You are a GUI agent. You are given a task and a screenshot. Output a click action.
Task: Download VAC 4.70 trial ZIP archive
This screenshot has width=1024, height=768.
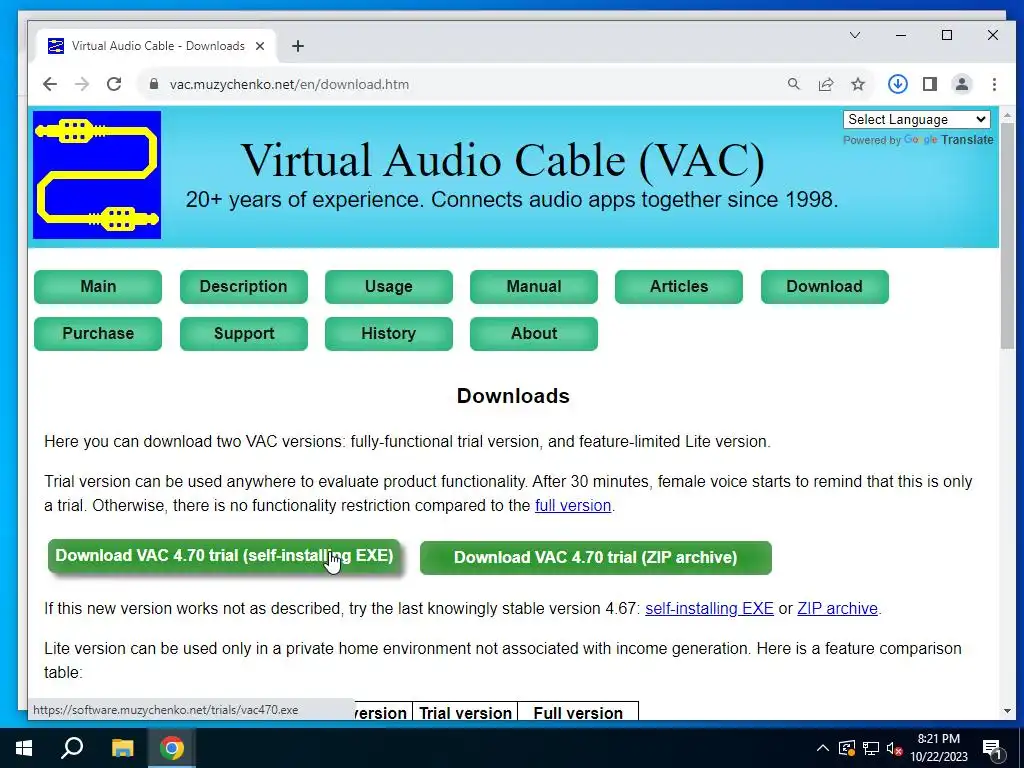click(596, 558)
